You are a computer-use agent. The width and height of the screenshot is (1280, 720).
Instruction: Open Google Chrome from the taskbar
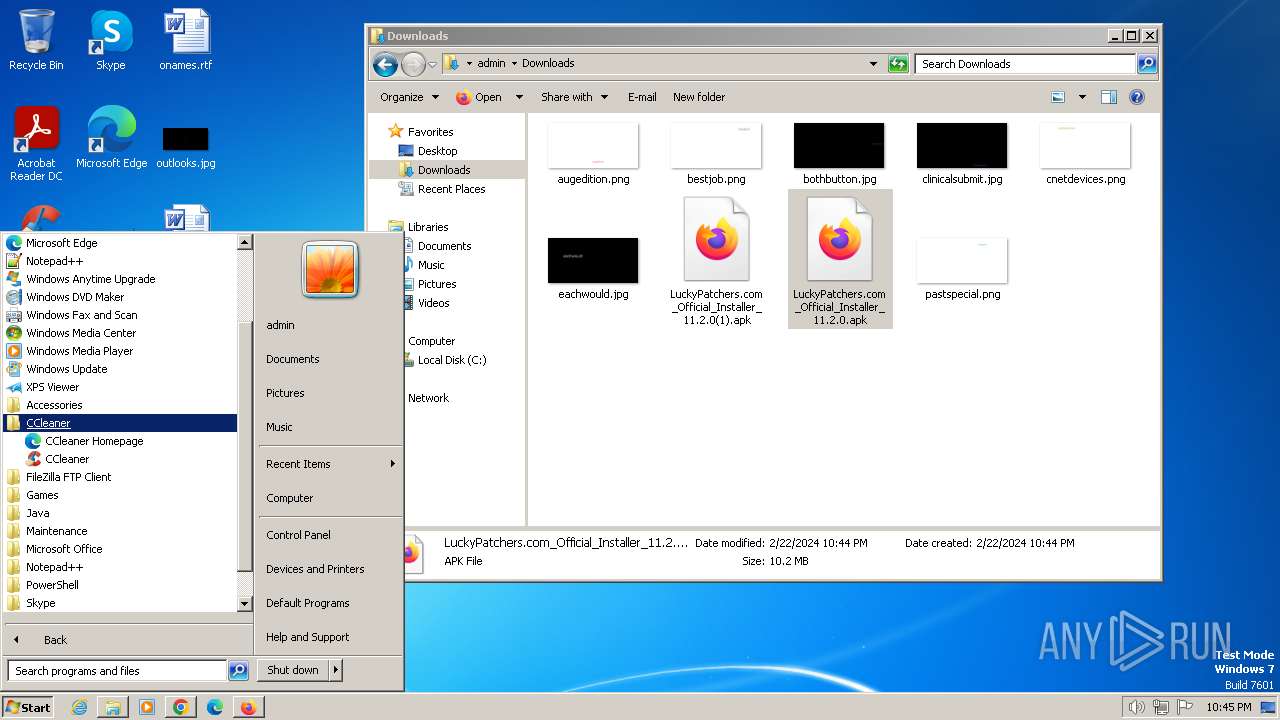(x=181, y=707)
